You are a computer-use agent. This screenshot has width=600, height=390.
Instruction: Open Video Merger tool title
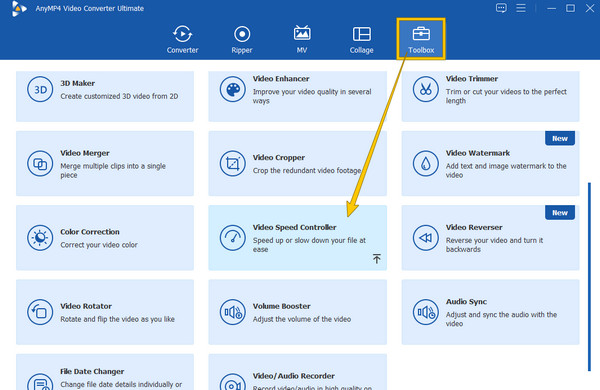click(x=85, y=153)
